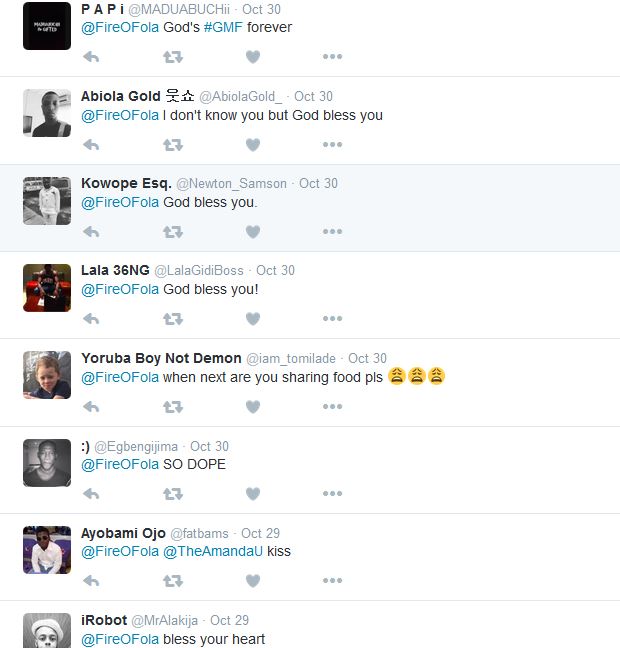Like the Yoruba Boy Not Demon tweet
This screenshot has width=620, height=648.
253,407
